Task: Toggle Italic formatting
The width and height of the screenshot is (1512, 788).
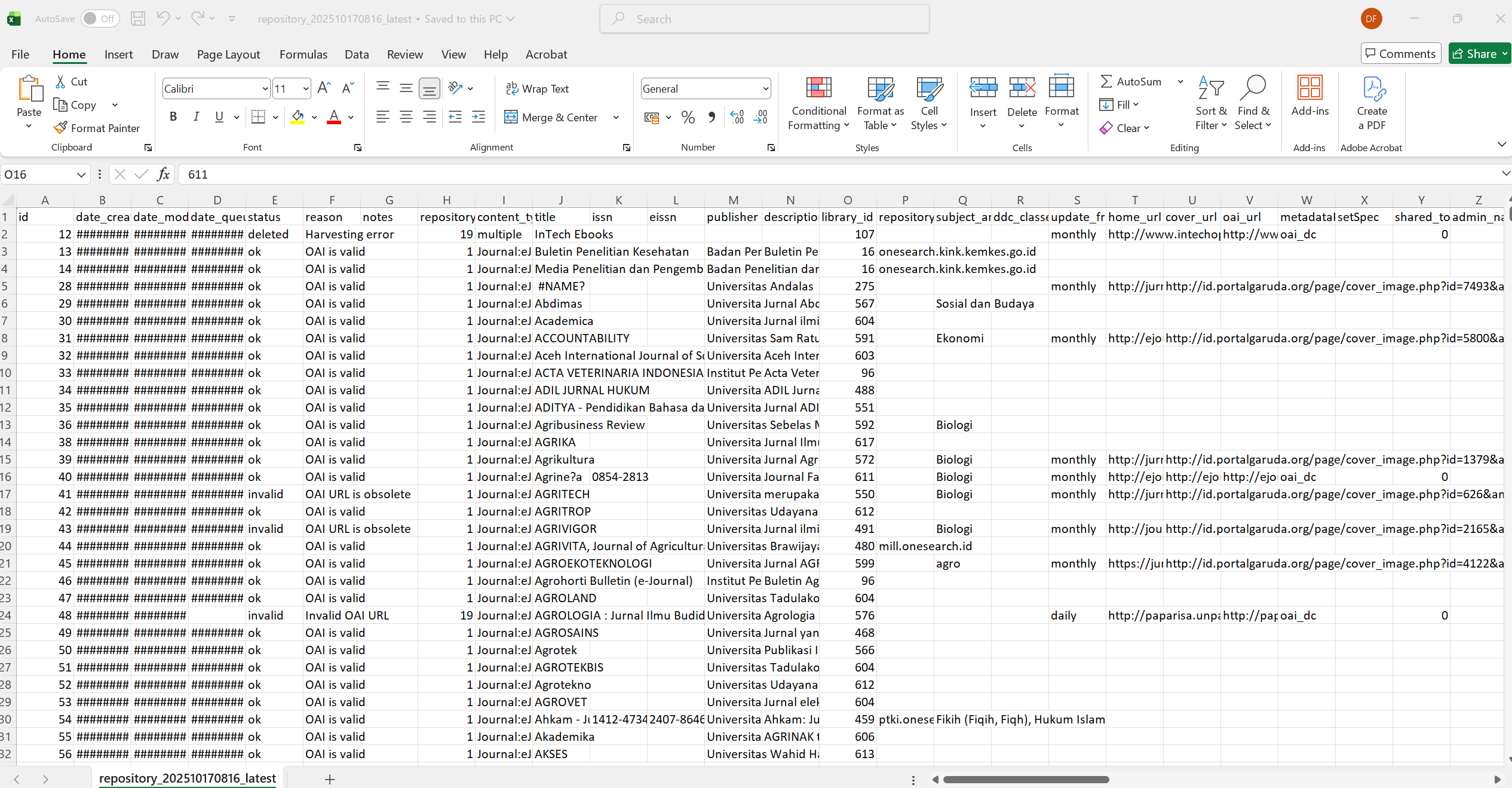Action: coord(196,117)
